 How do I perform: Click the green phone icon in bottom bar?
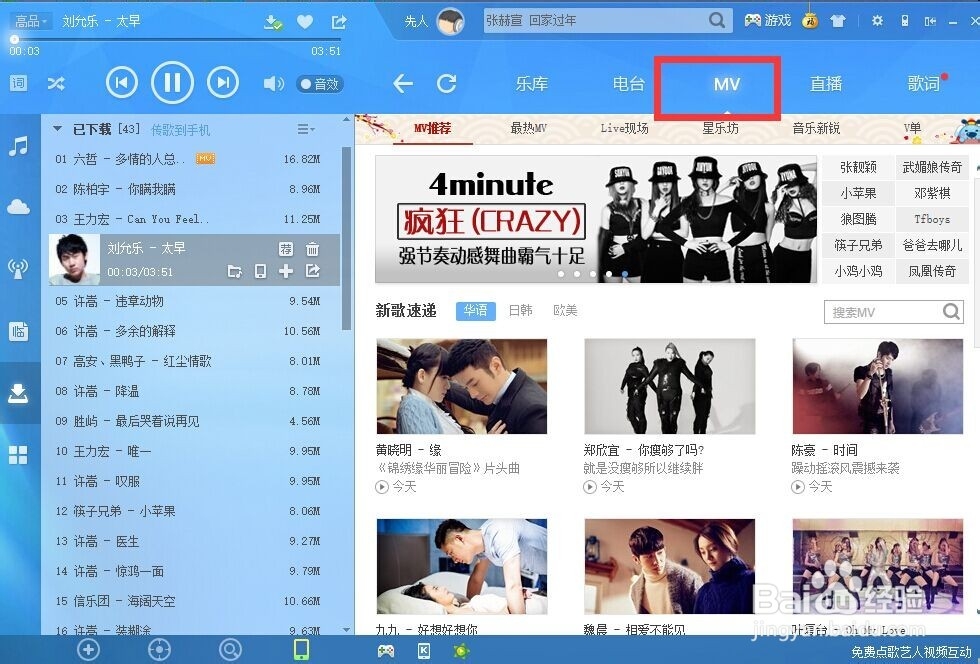(301, 650)
